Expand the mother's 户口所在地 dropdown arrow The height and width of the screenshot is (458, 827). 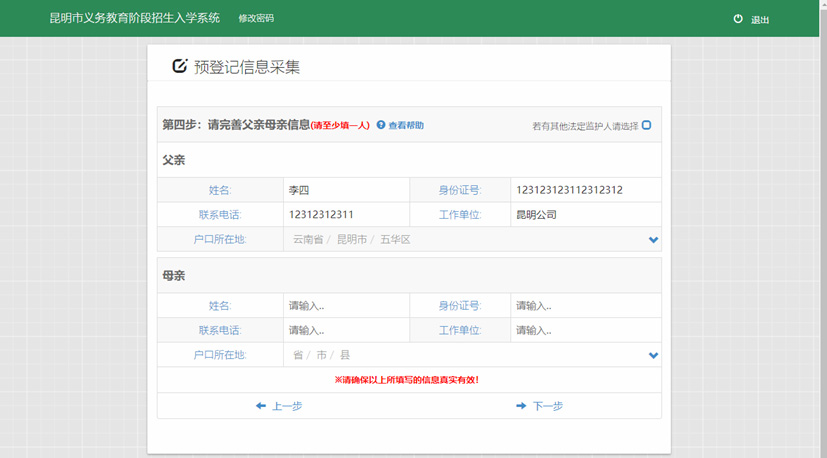(x=653, y=355)
